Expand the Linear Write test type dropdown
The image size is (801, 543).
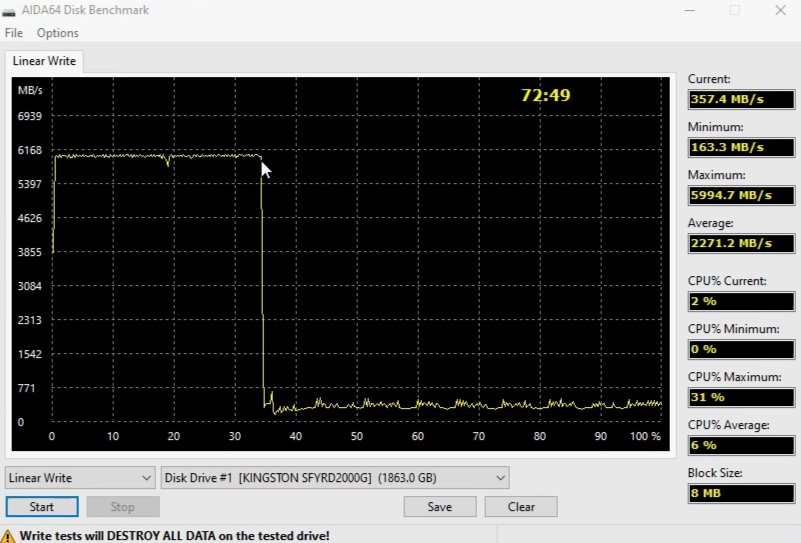tap(80, 478)
